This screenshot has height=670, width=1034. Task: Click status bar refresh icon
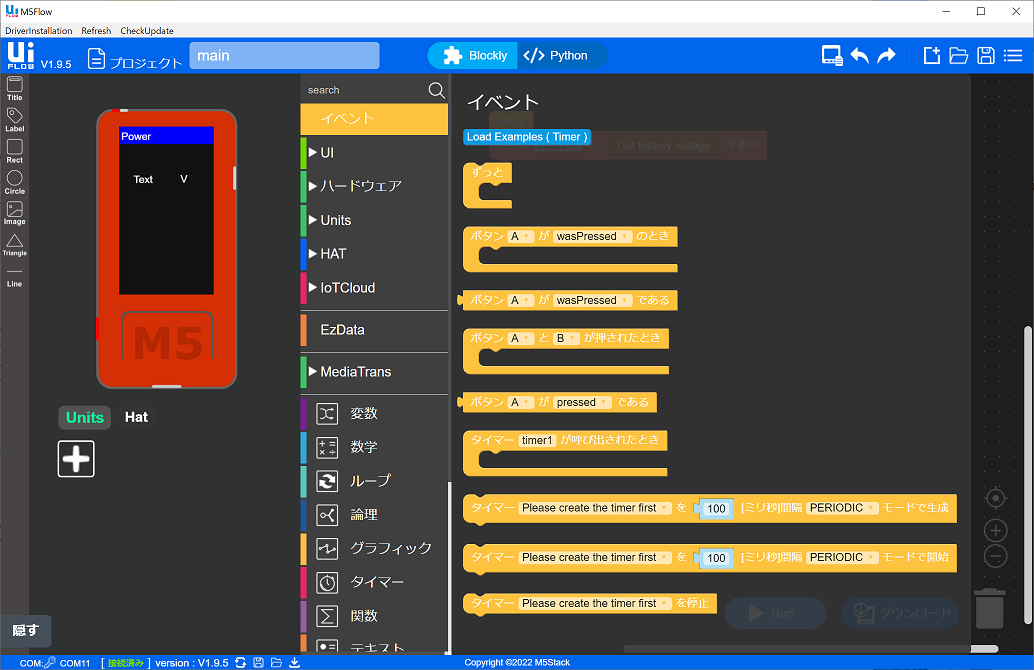click(x=241, y=663)
